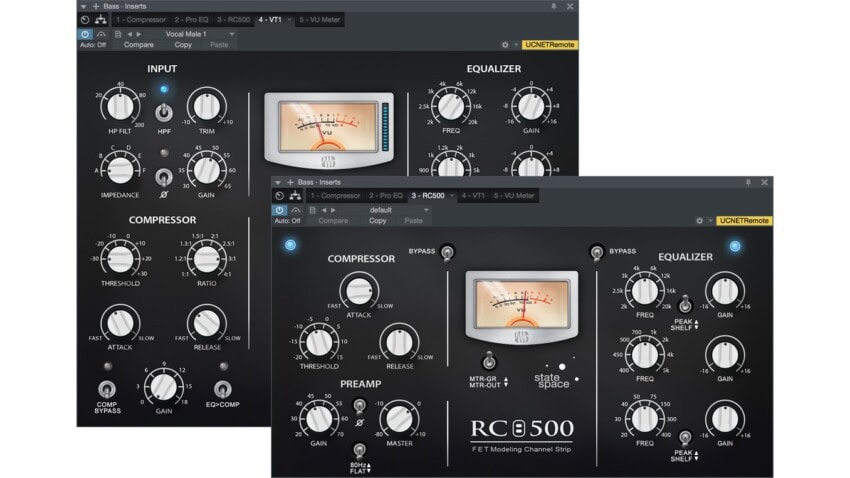Open dropdown arrow next to VT1 gear

click(516, 45)
